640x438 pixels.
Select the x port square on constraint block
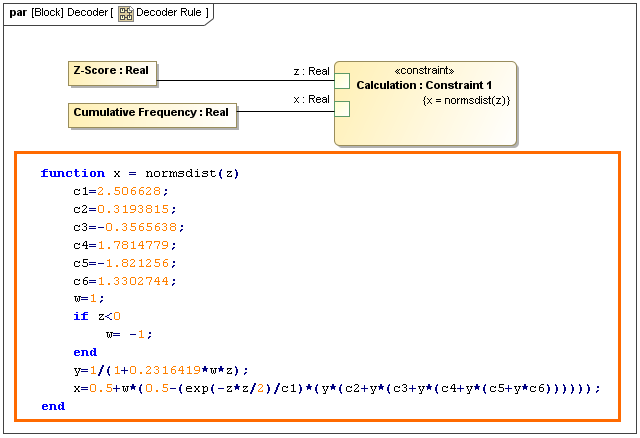[x=342, y=109]
